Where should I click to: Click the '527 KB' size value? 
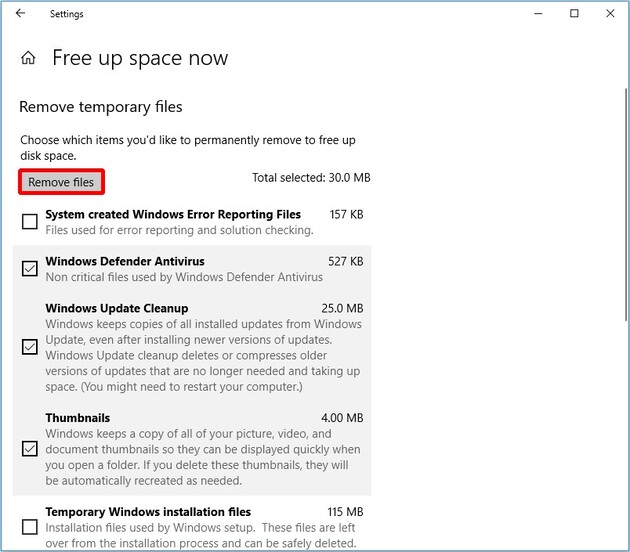(346, 262)
